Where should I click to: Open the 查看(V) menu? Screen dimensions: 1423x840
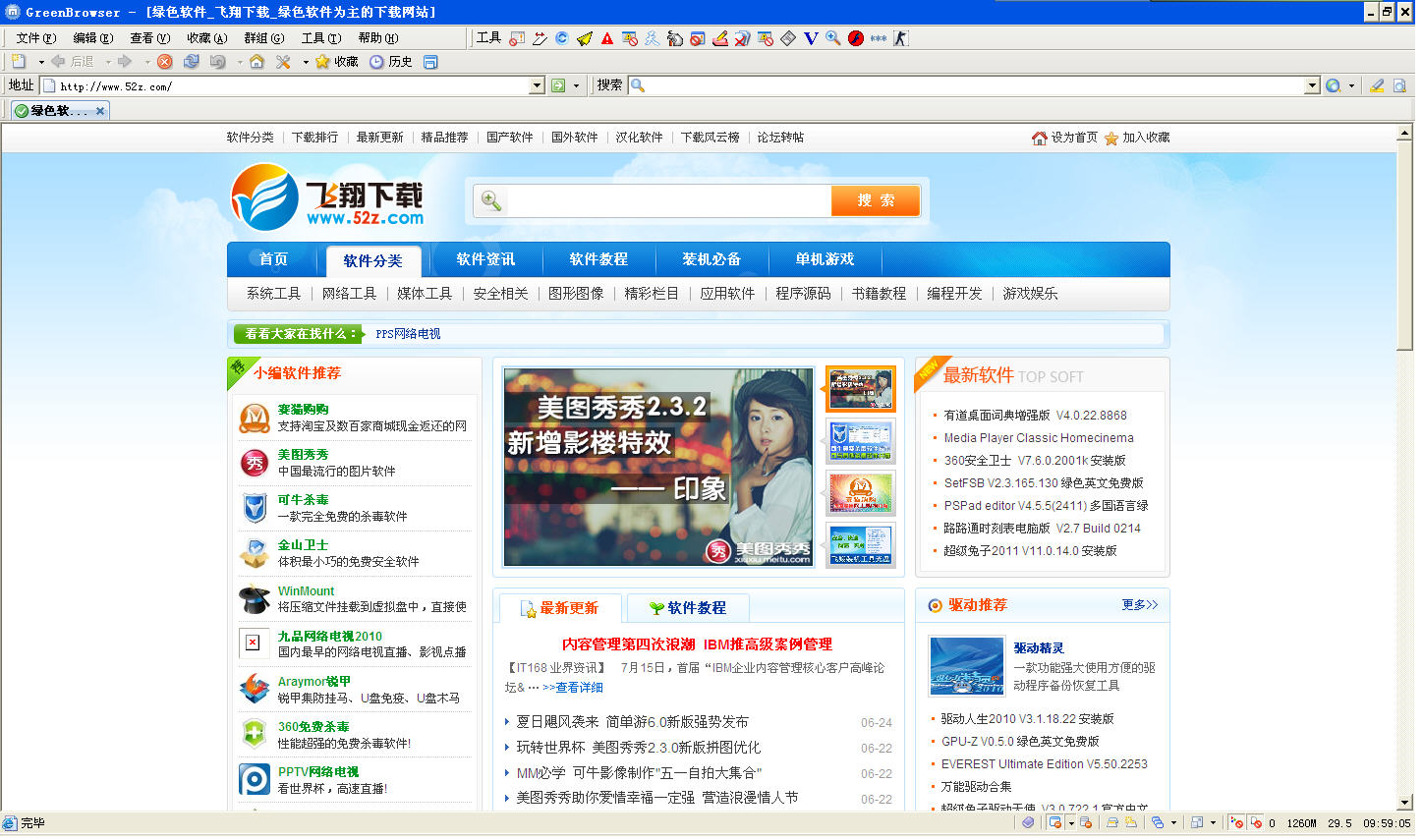[x=149, y=38]
